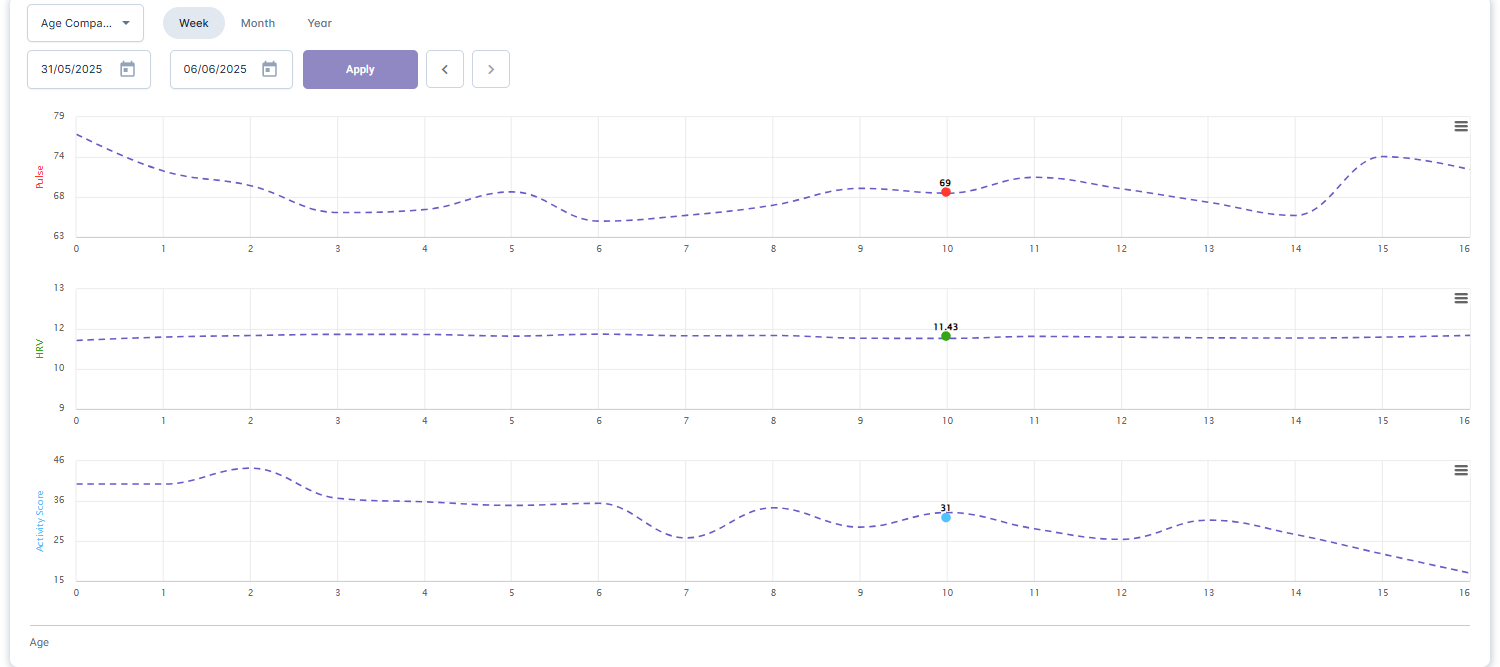Switch to the Year view tab
The width and height of the screenshot is (1500, 667).
(320, 23)
